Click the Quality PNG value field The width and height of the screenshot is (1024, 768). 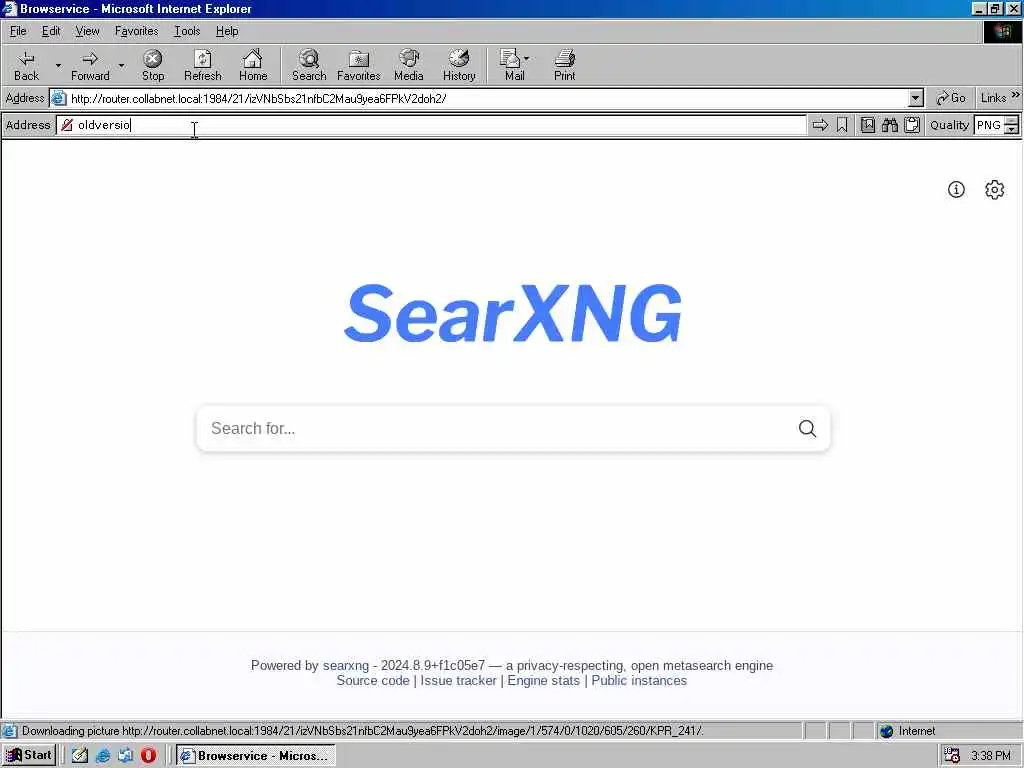click(989, 125)
